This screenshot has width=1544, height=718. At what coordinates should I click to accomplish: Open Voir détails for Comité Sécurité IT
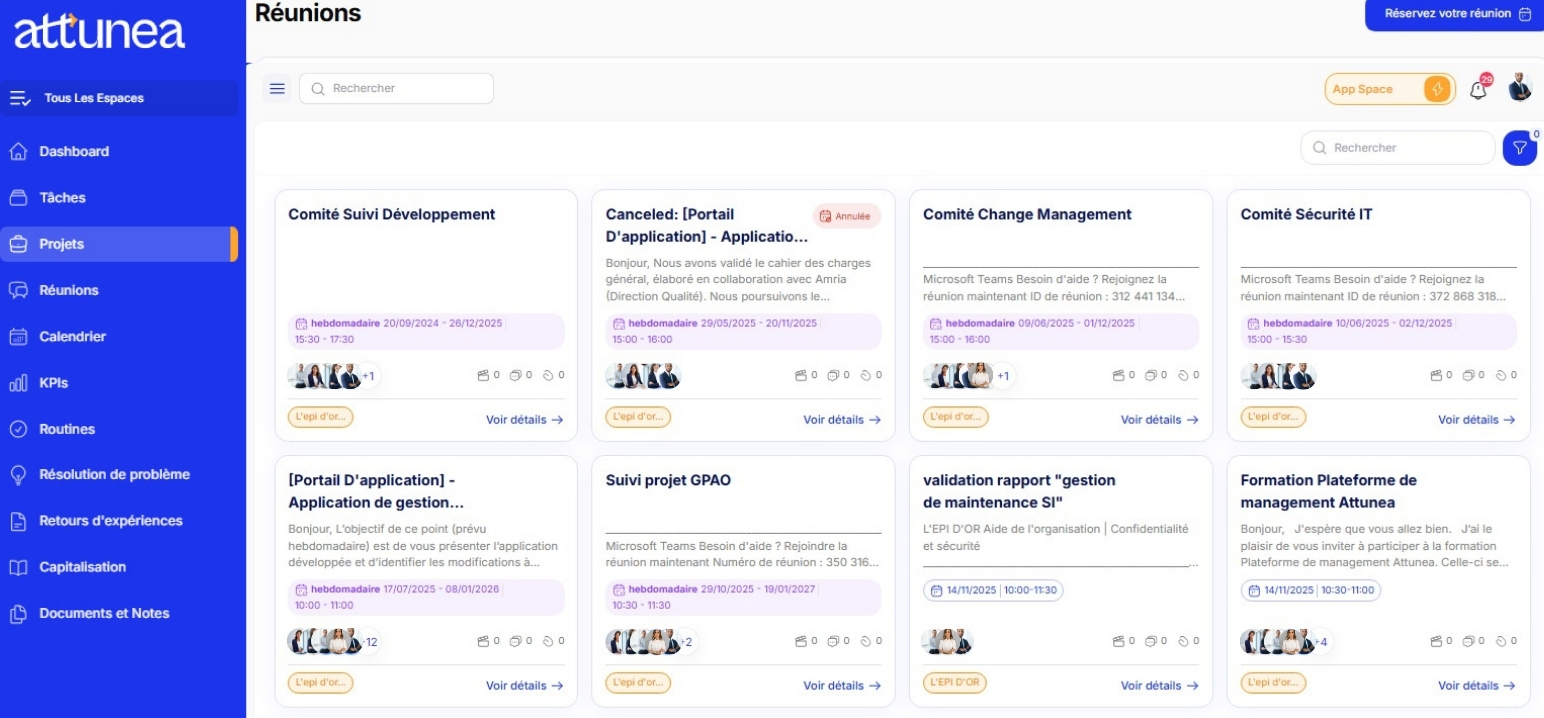(x=1475, y=420)
